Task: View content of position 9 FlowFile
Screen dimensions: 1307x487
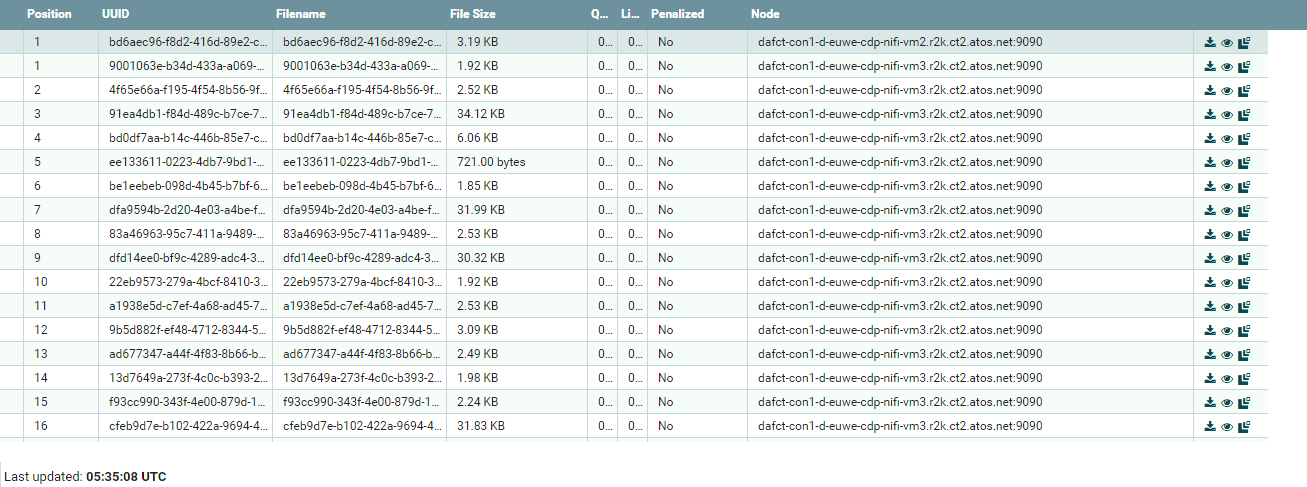Action: click(x=1227, y=259)
